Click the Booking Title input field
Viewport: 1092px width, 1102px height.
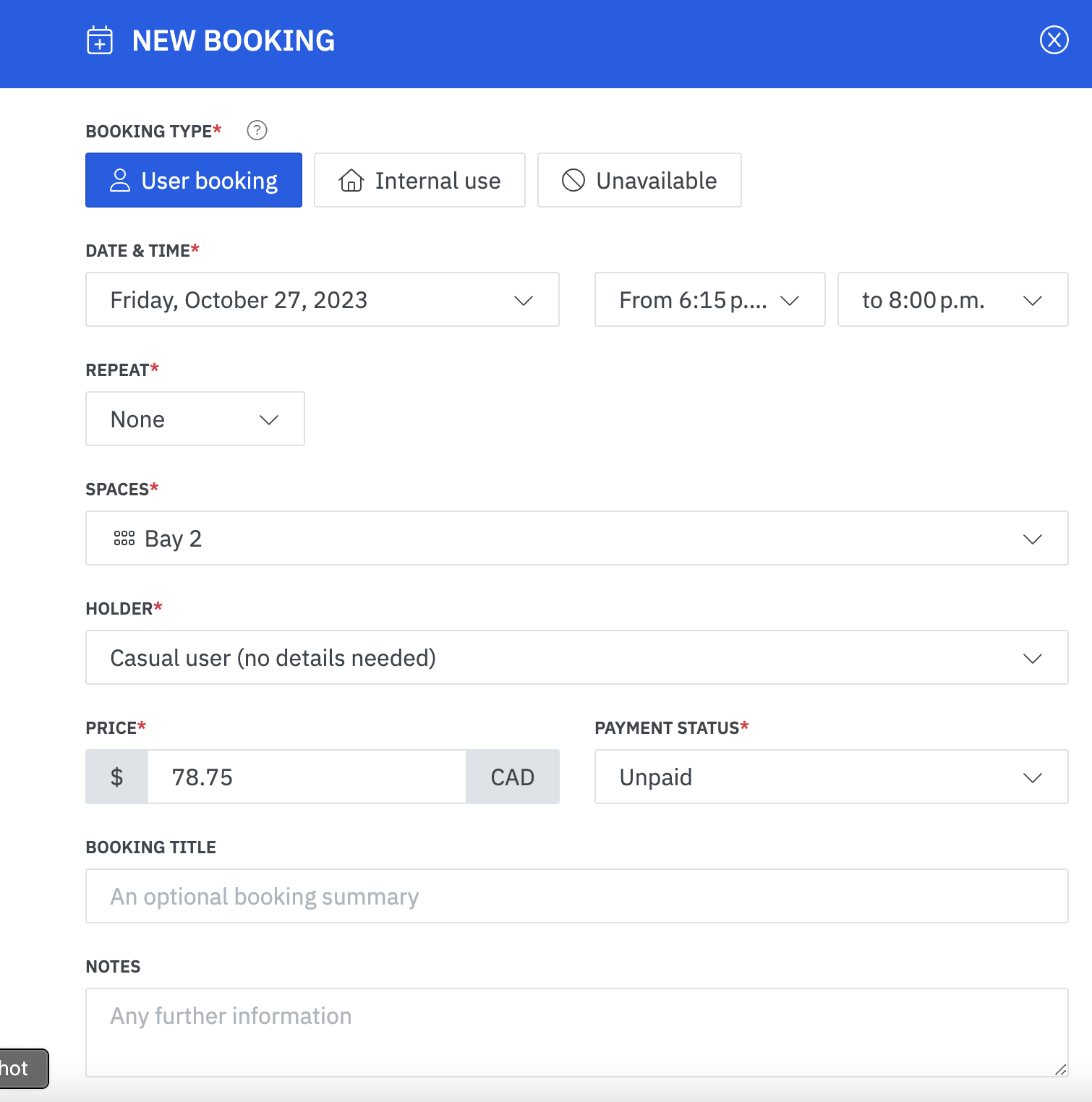(576, 896)
